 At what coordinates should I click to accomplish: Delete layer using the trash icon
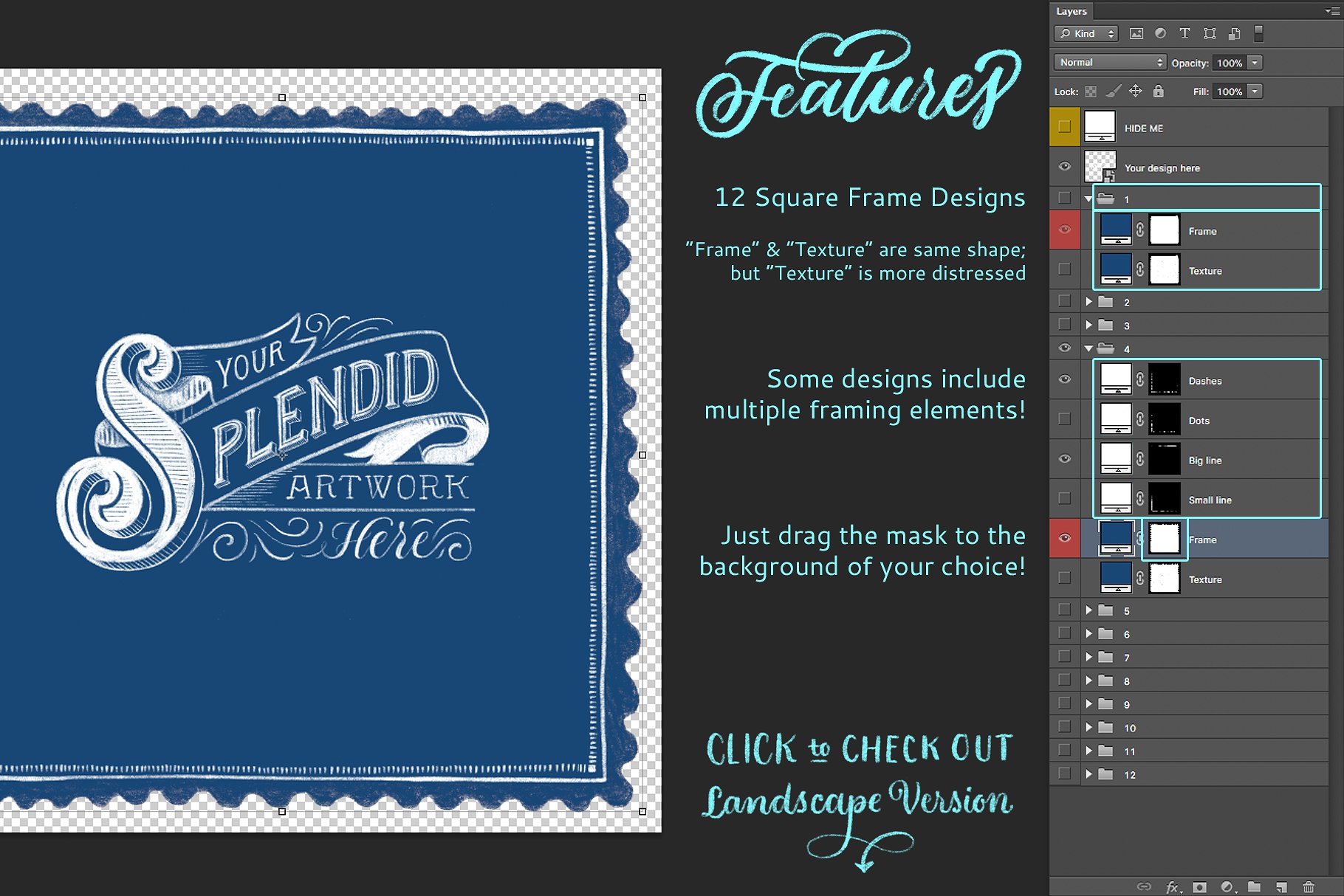pos(1309,886)
